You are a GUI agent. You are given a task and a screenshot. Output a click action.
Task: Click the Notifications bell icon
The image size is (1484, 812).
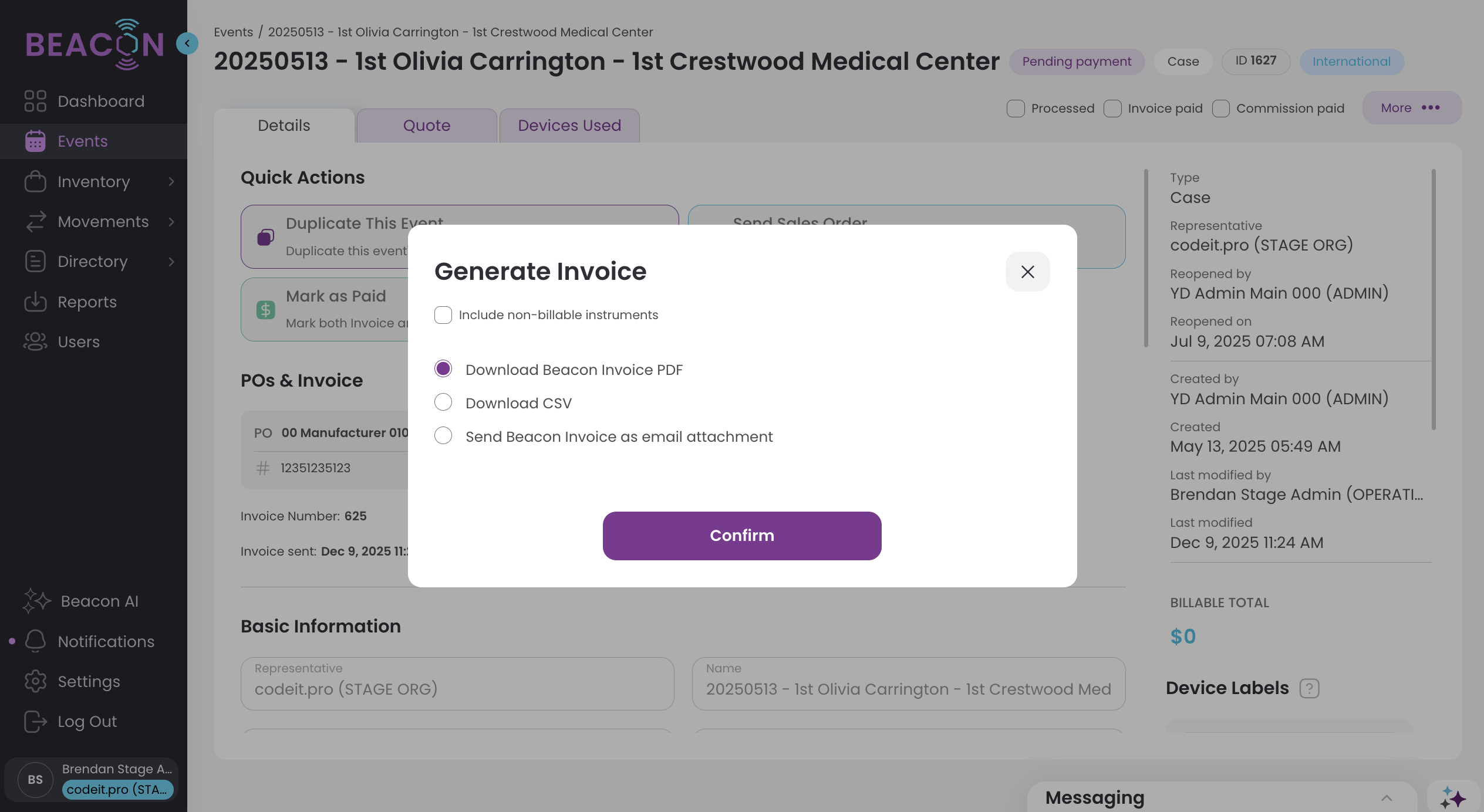click(x=35, y=641)
